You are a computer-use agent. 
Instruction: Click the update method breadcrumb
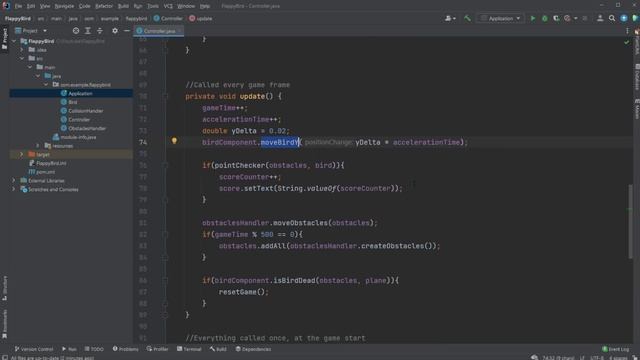pyautogui.click(x=200, y=18)
